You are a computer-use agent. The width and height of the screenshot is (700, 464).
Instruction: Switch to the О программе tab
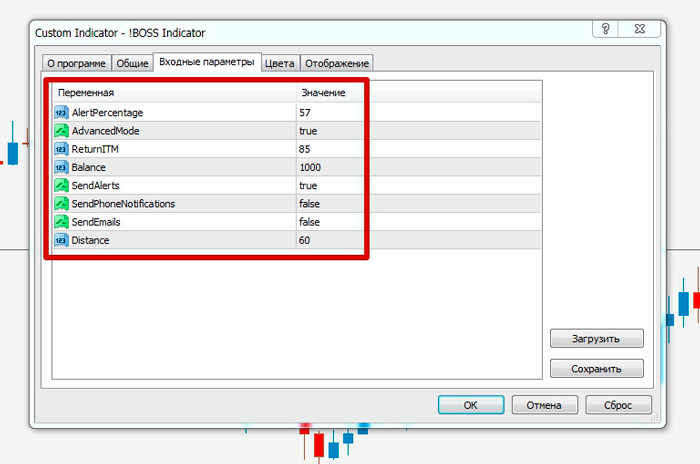click(x=75, y=63)
